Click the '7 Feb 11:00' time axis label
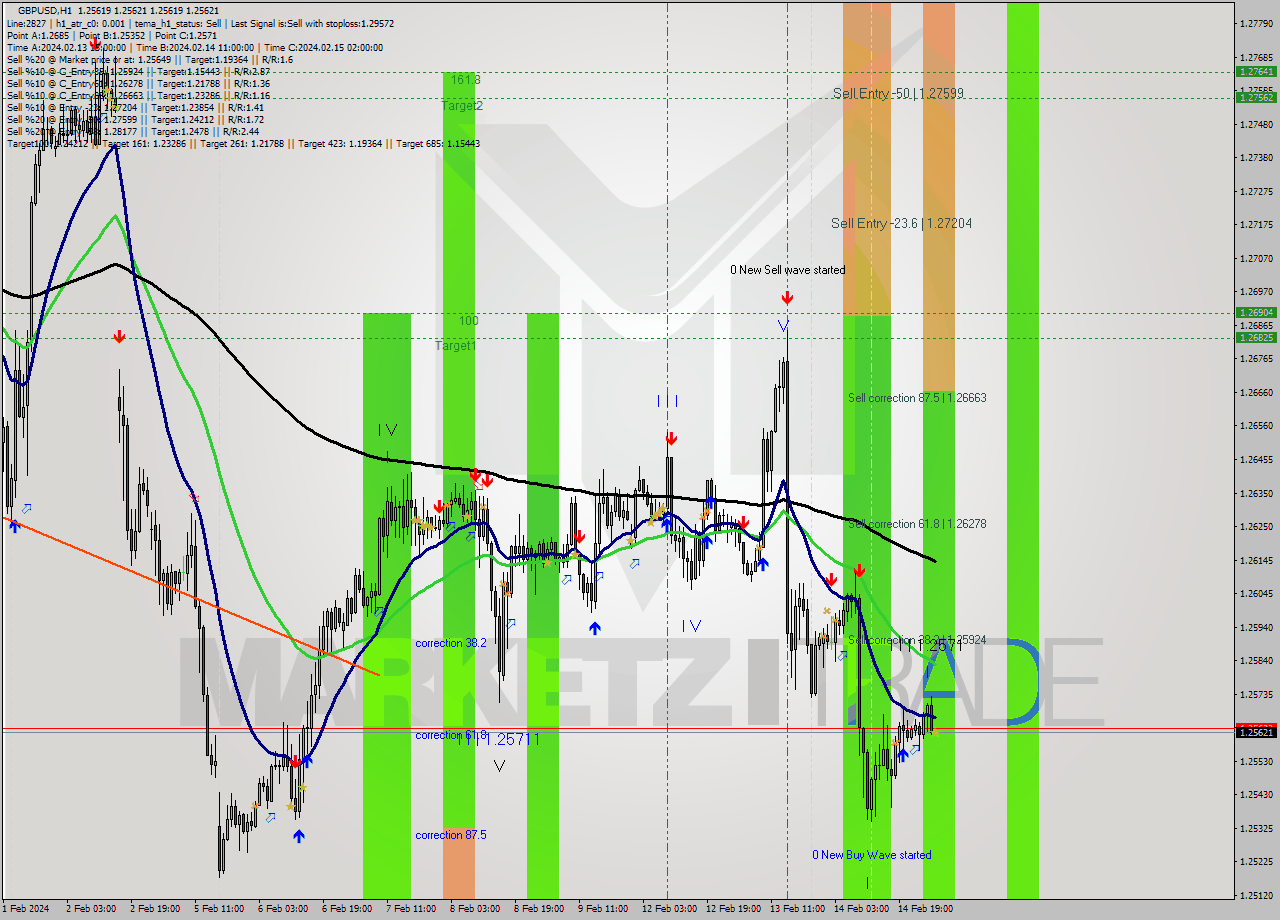The height and width of the screenshot is (920, 1280). pos(411,909)
